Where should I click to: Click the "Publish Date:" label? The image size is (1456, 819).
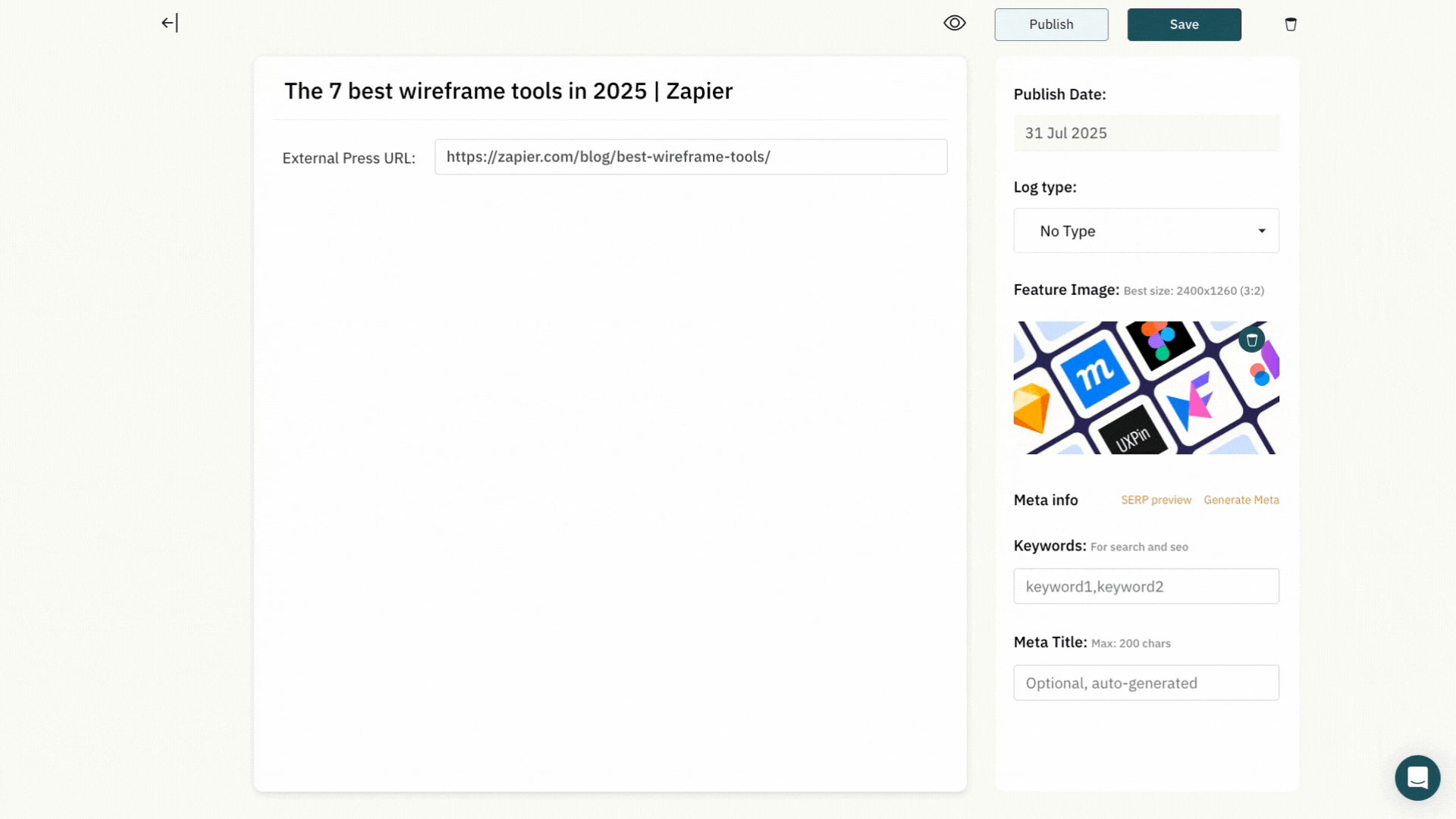1059,94
